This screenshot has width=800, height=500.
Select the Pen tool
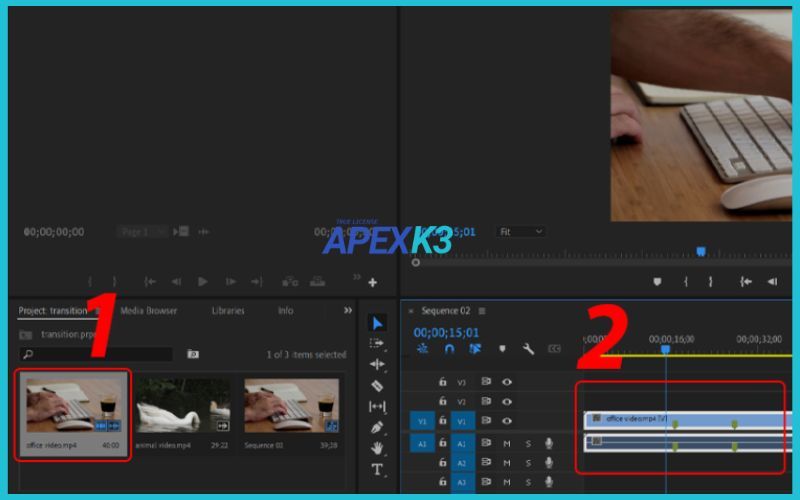(x=377, y=428)
